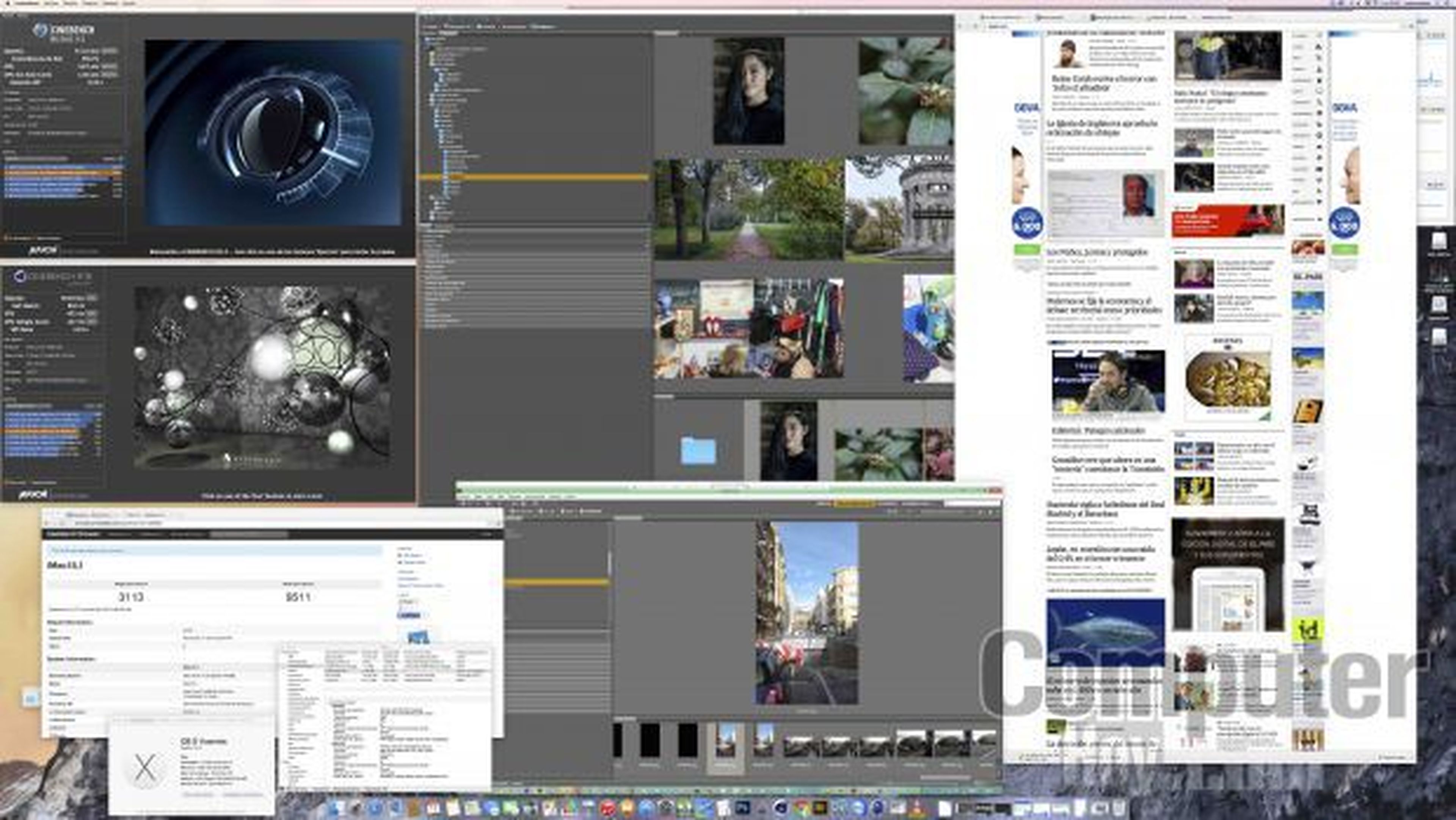This screenshot has height=820, width=1456.
Task: Click the OS X Yosemite X logo
Action: click(x=145, y=767)
